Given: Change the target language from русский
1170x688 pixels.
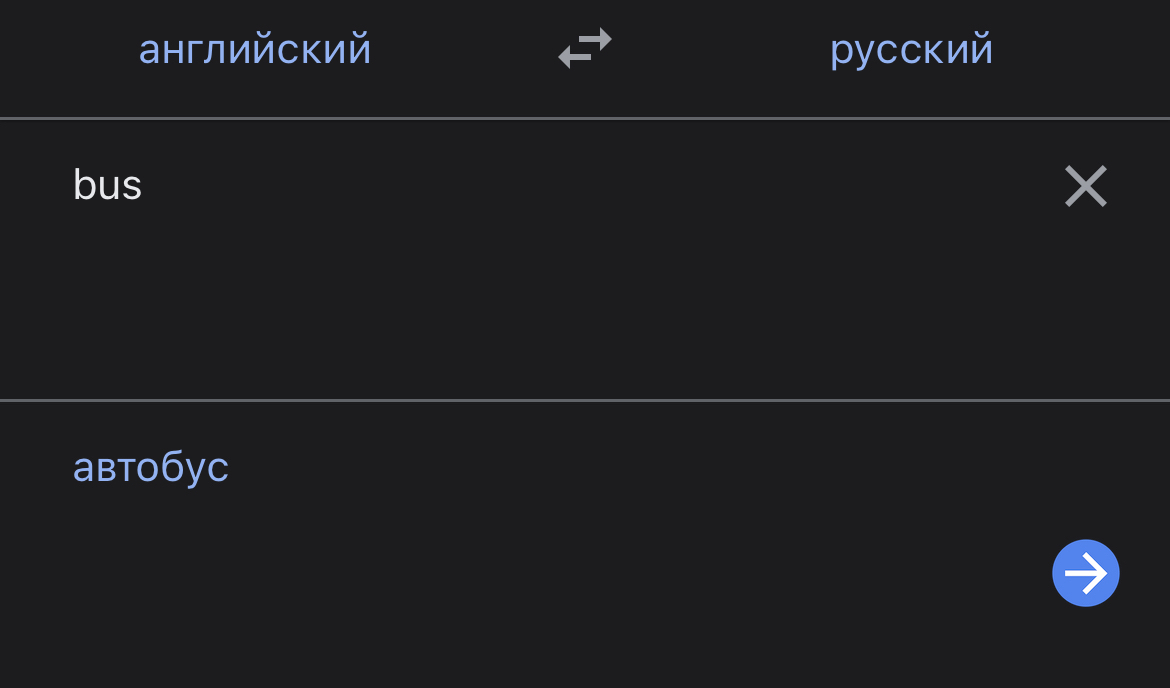Looking at the screenshot, I should pyautogui.click(x=911, y=49).
